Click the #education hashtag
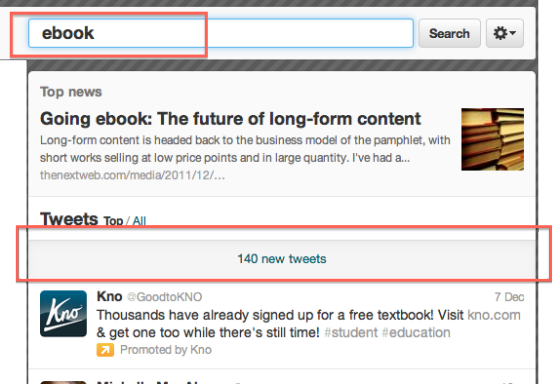 tap(416, 333)
